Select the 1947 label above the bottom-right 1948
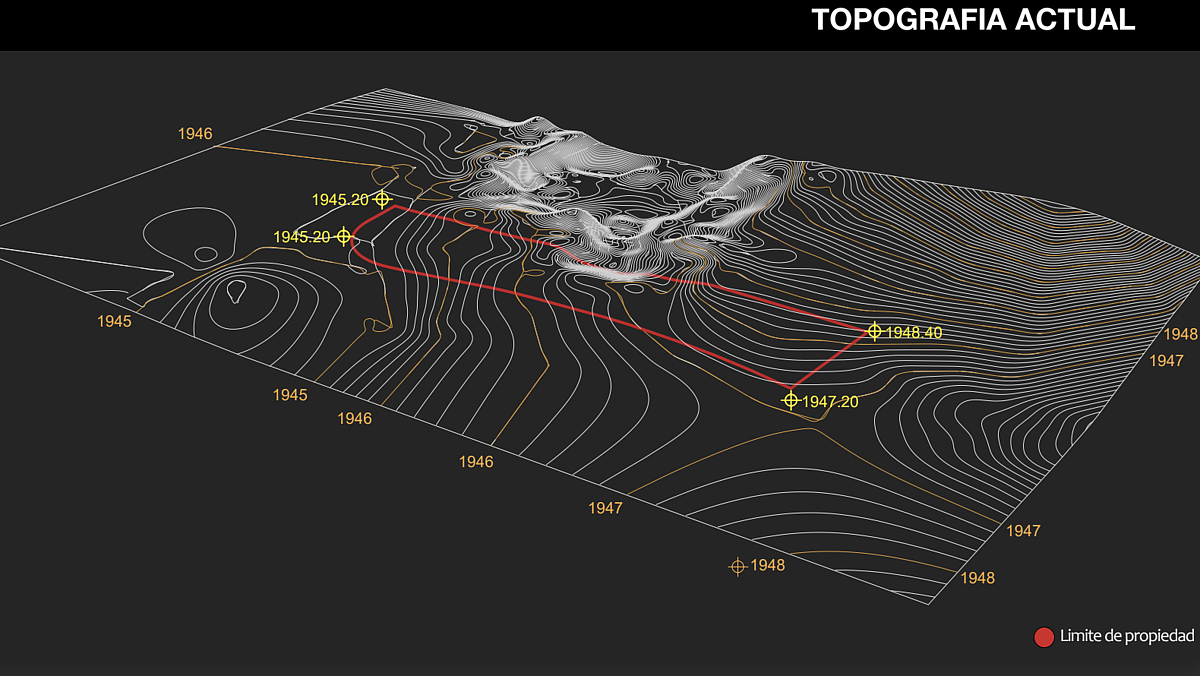The width and height of the screenshot is (1200, 676). 1023,530
